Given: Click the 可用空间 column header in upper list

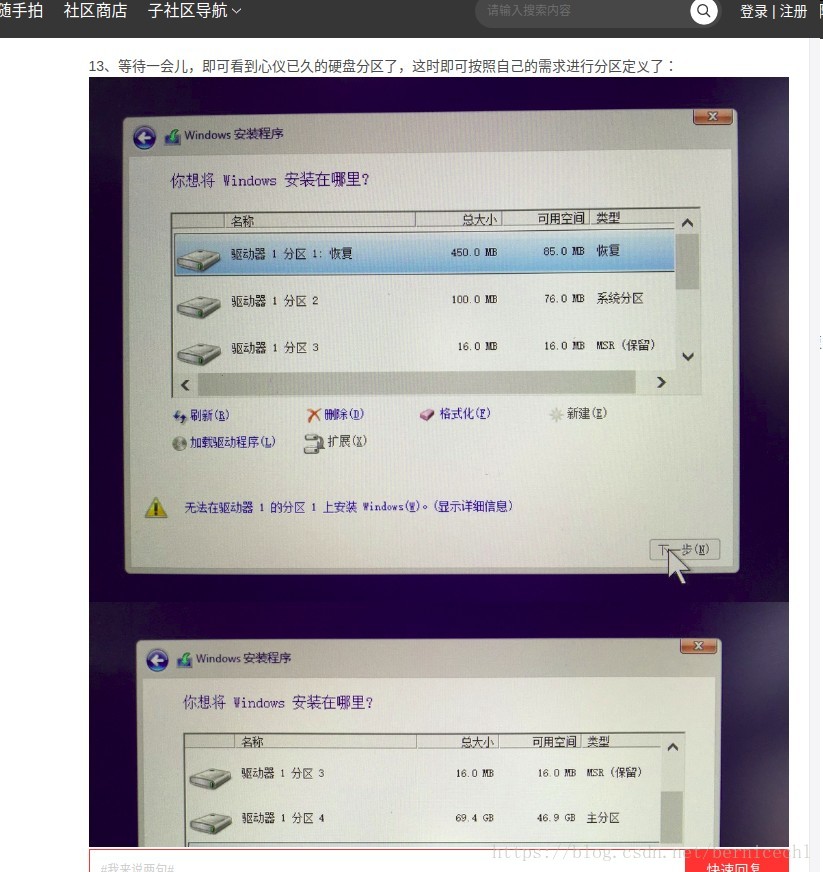Looking at the screenshot, I should point(546,219).
